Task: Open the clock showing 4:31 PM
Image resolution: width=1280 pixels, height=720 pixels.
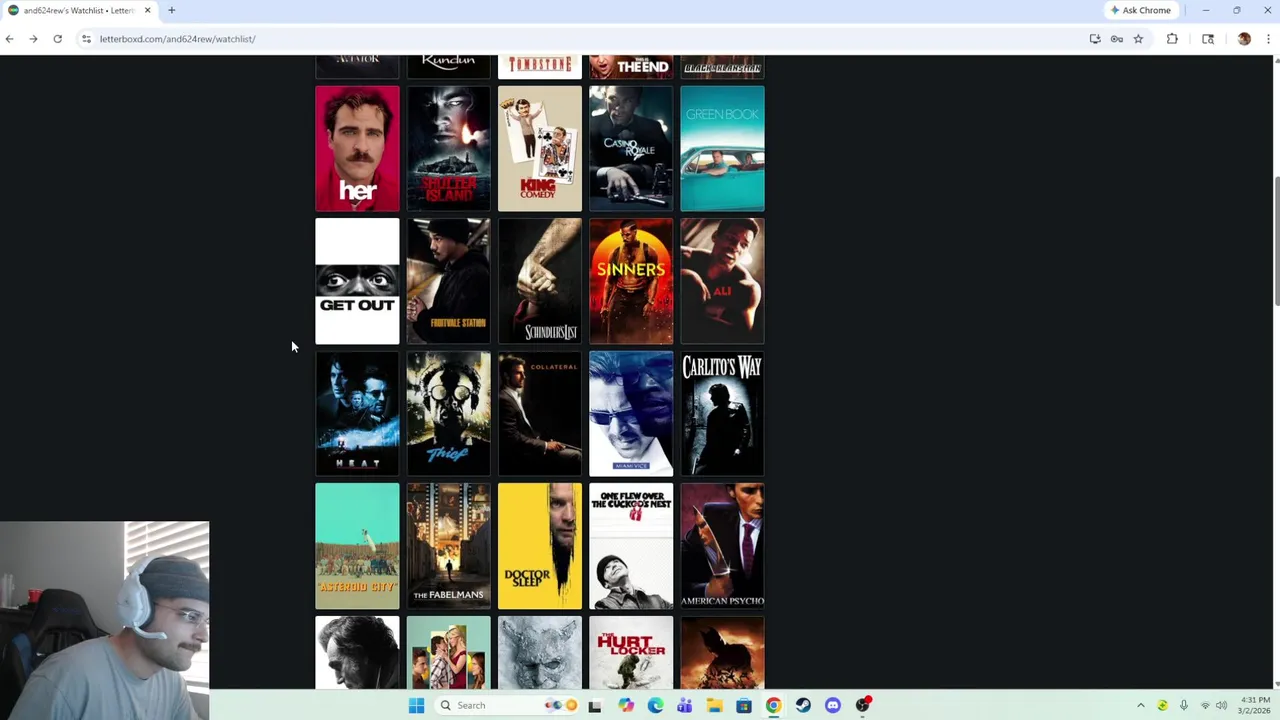Action: click(1254, 705)
